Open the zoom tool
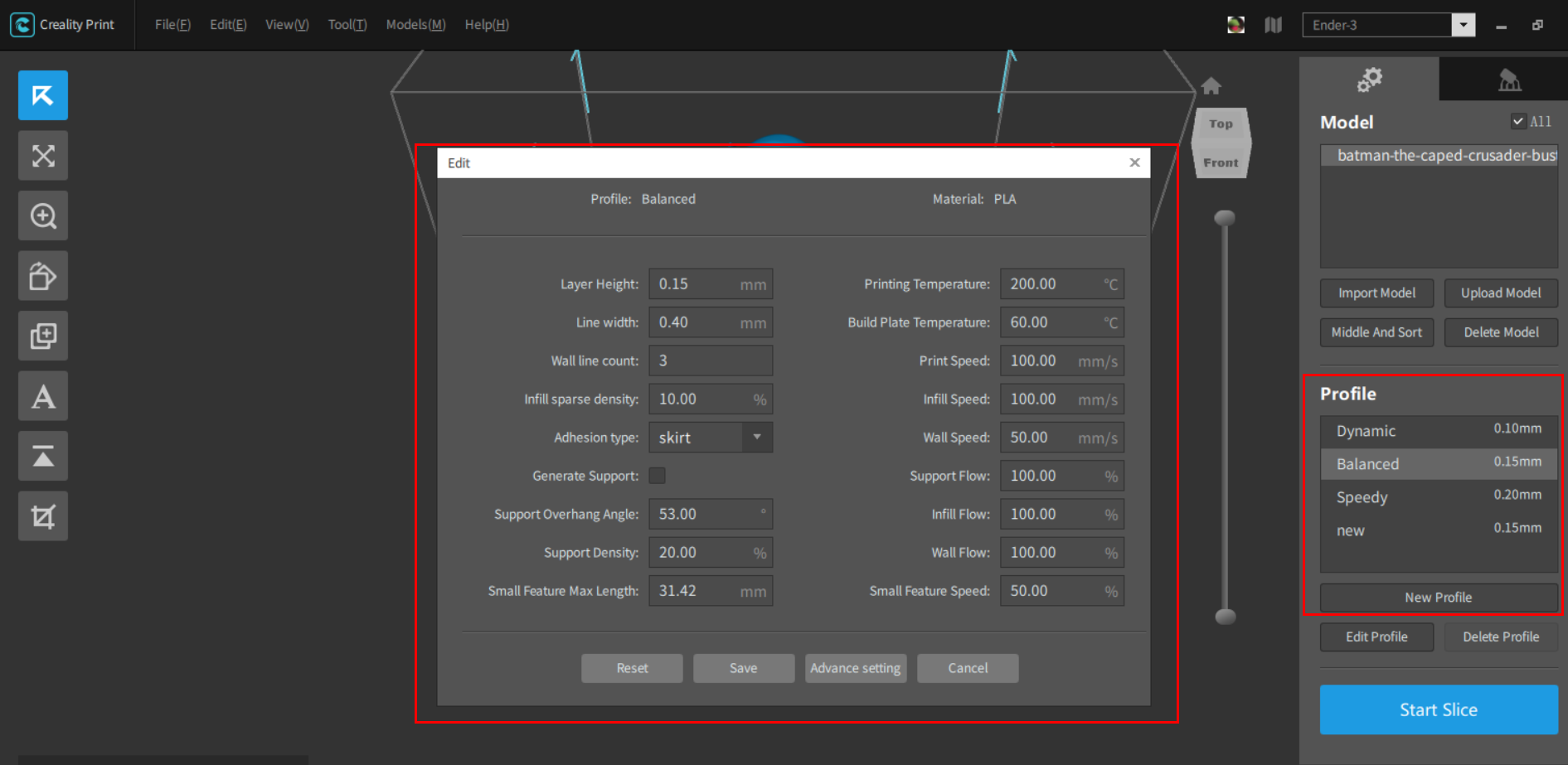1568x765 pixels. 42,215
